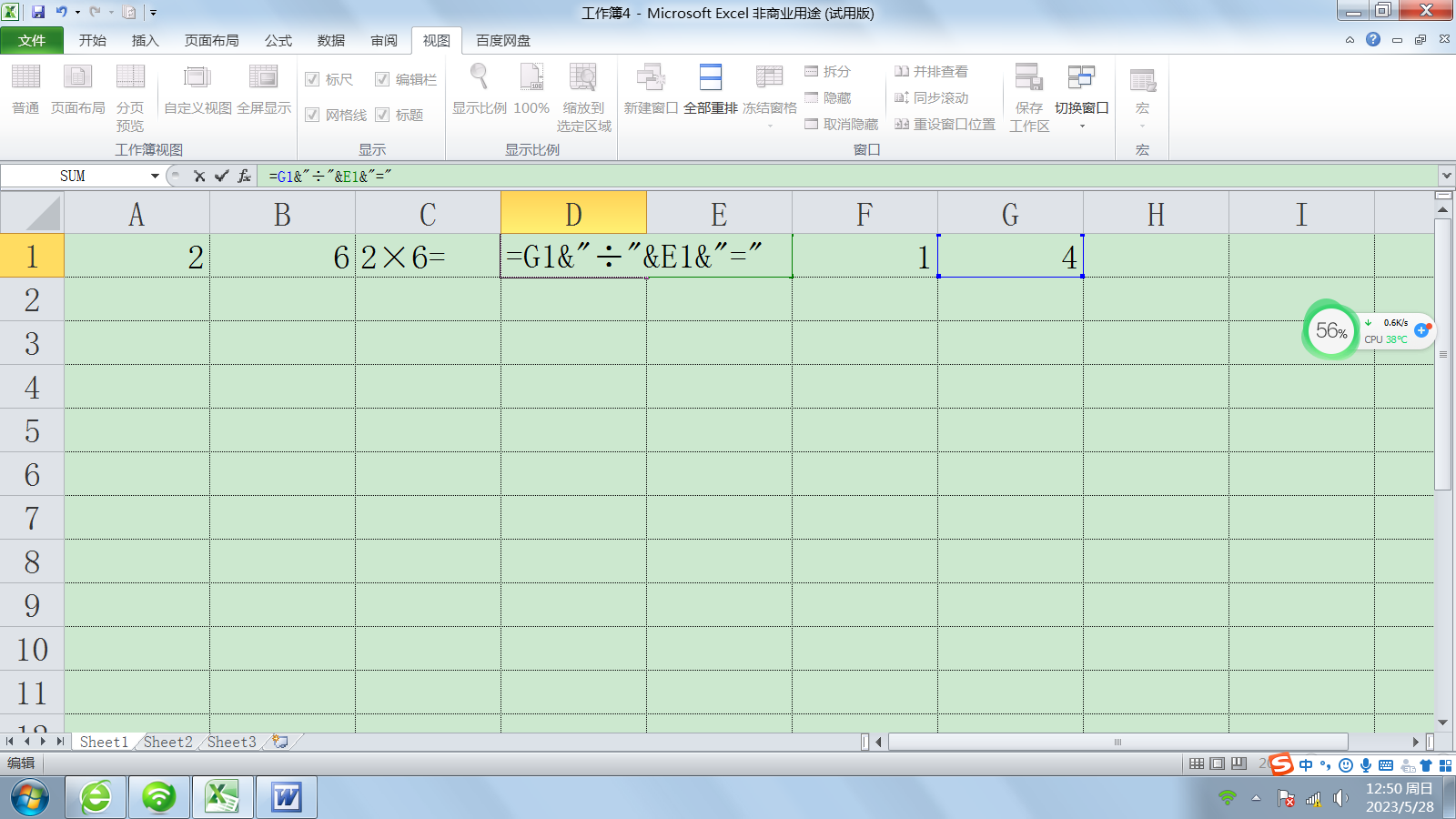Toggle the 标题 headings checkbox
This screenshot has height=819, width=1456.
[x=382, y=115]
